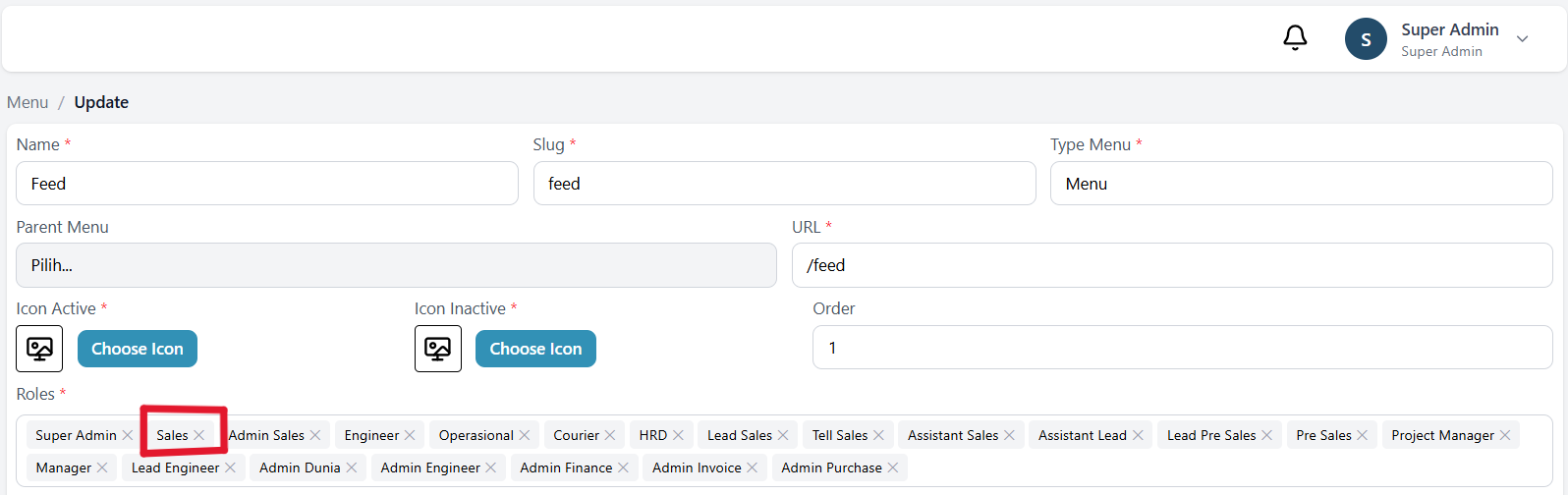Image resolution: width=1568 pixels, height=495 pixels.
Task: Remove the Courier role tag
Action: [x=610, y=435]
